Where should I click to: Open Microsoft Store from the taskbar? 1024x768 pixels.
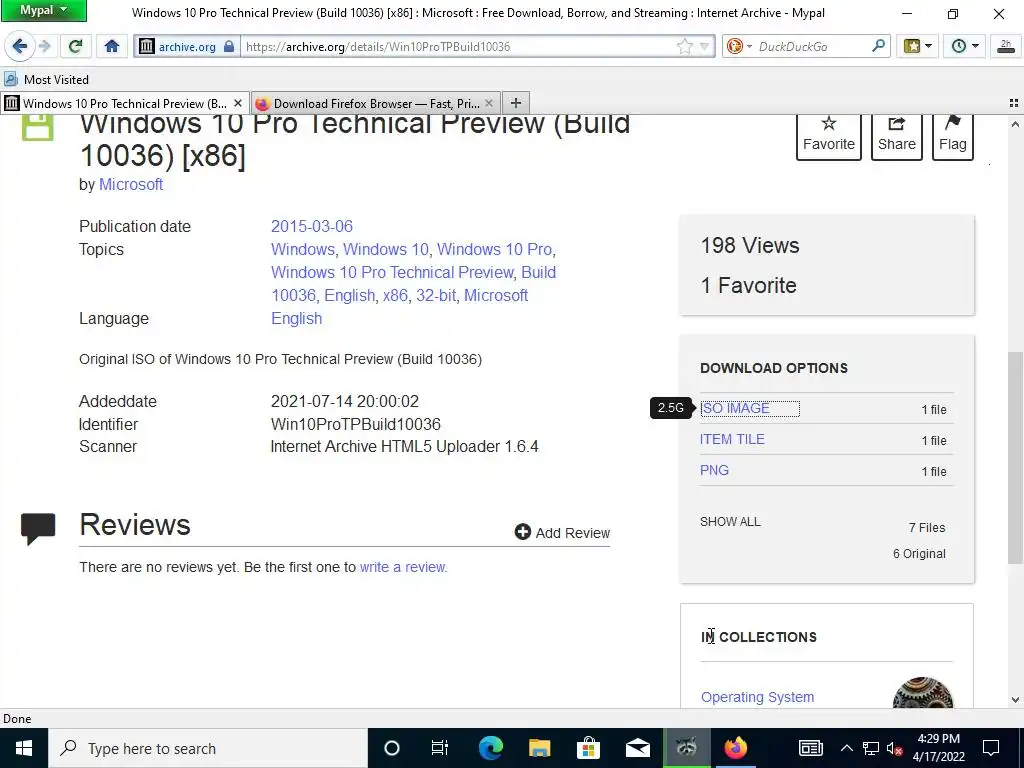pos(588,748)
